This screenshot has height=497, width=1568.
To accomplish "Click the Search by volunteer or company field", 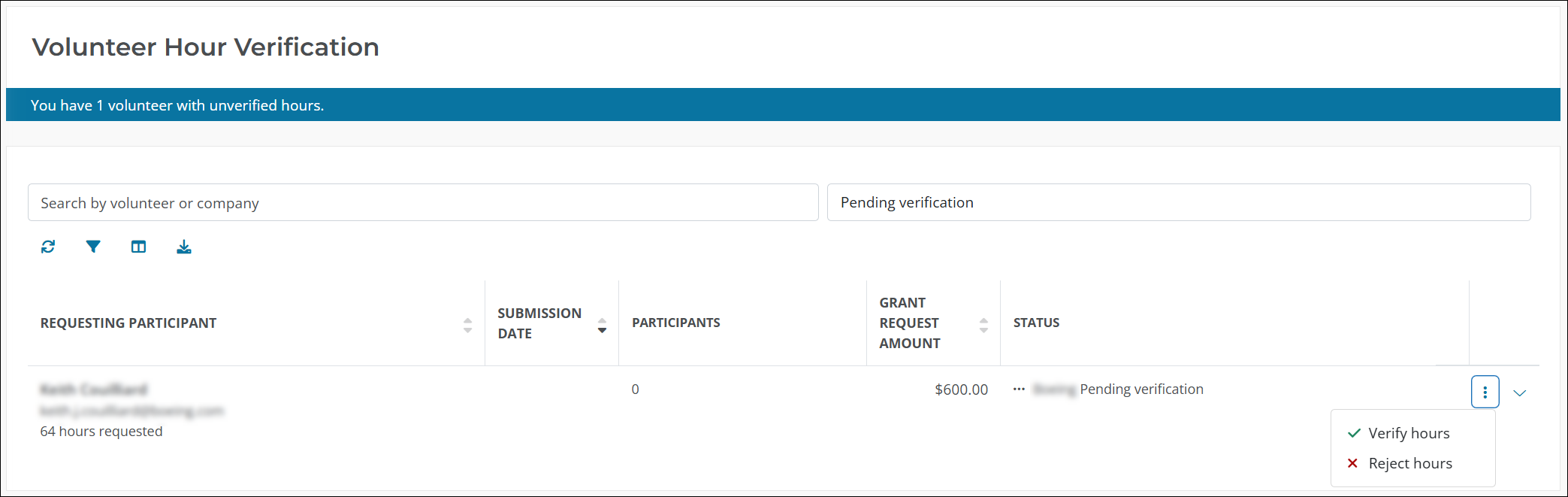I will tap(422, 203).
